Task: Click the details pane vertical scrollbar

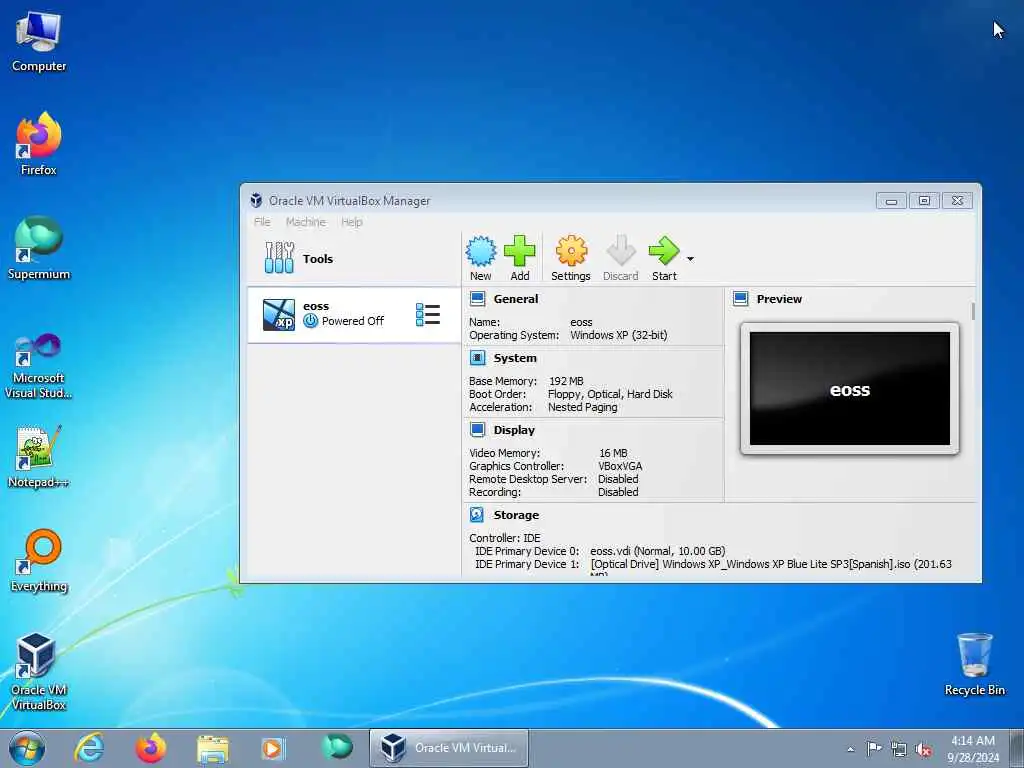Action: point(973,312)
